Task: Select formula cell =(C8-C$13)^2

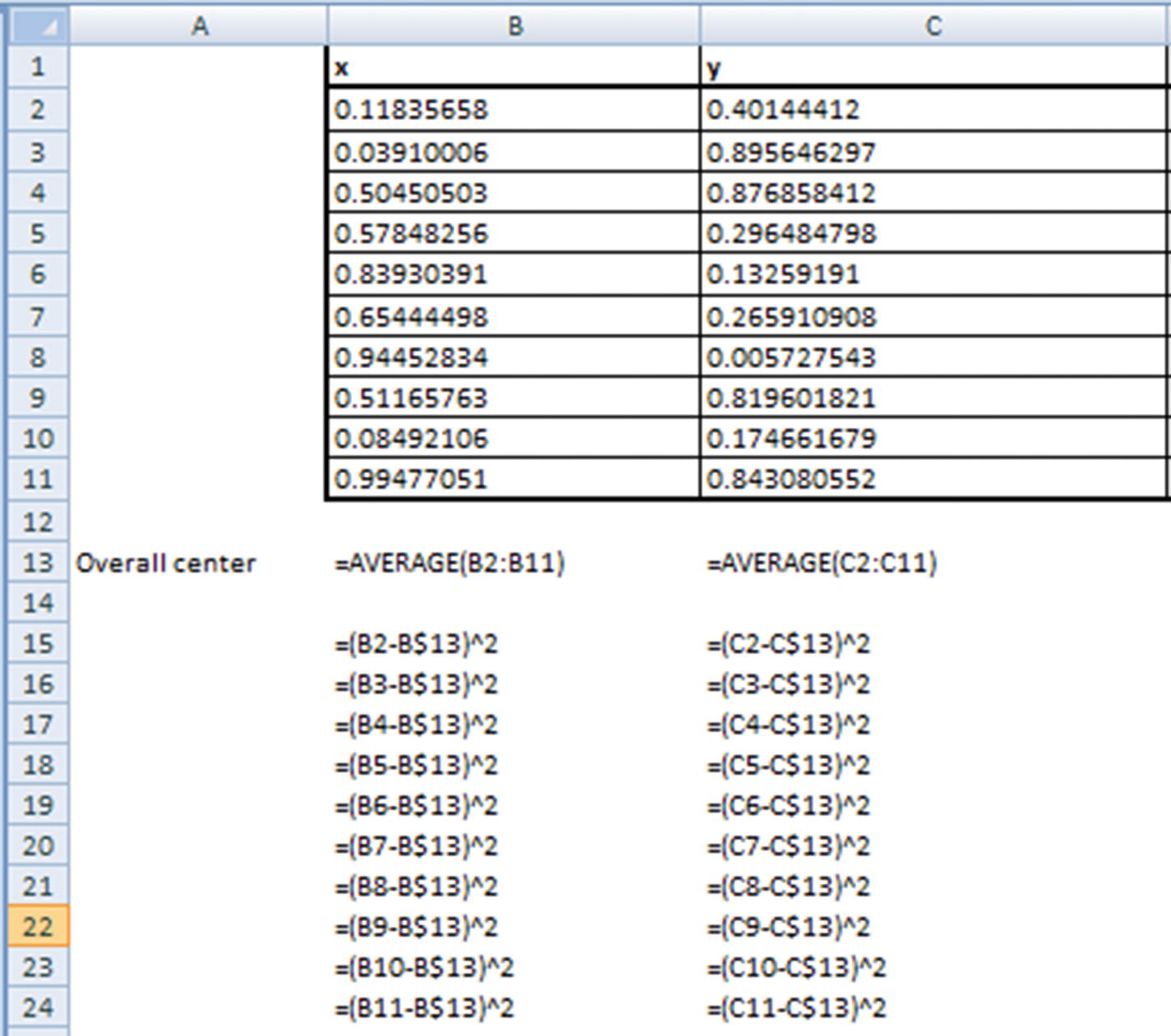Action: tap(934, 886)
